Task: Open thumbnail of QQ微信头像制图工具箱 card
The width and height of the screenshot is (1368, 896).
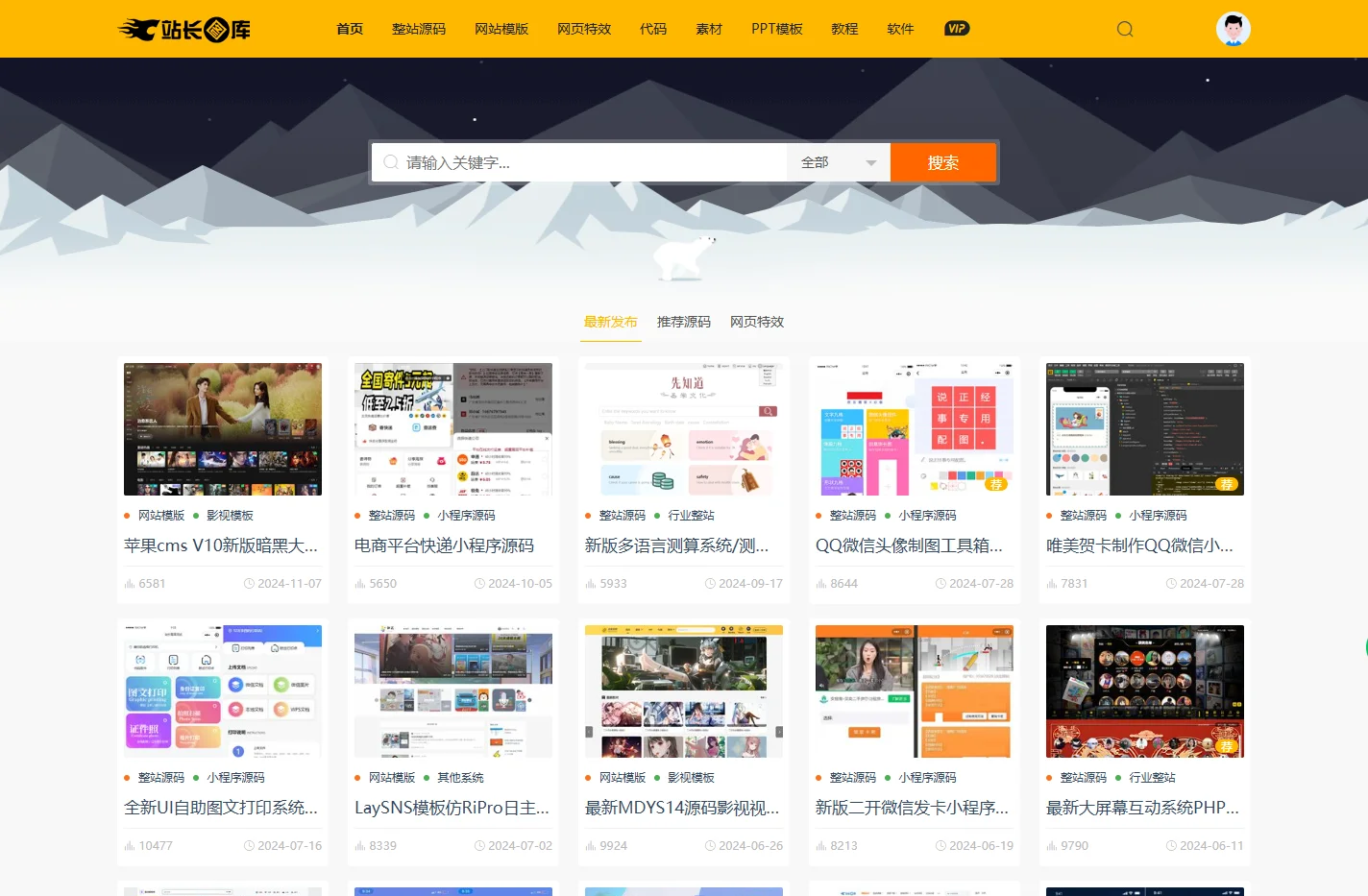Action: tap(915, 429)
